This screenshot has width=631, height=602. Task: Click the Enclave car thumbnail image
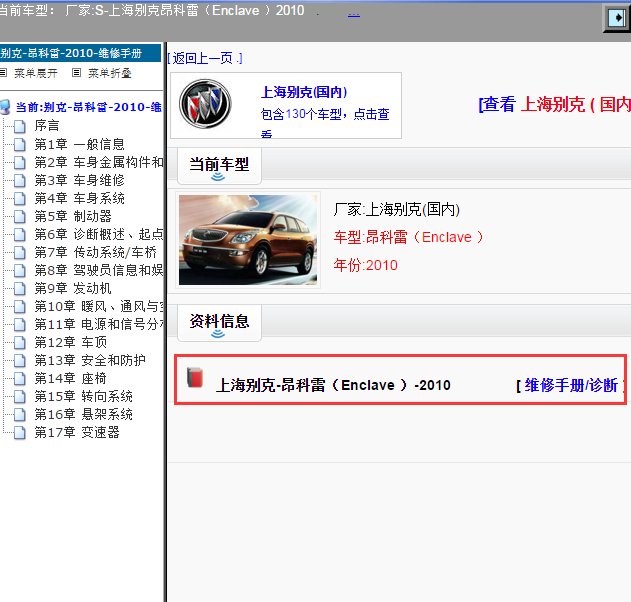point(248,240)
